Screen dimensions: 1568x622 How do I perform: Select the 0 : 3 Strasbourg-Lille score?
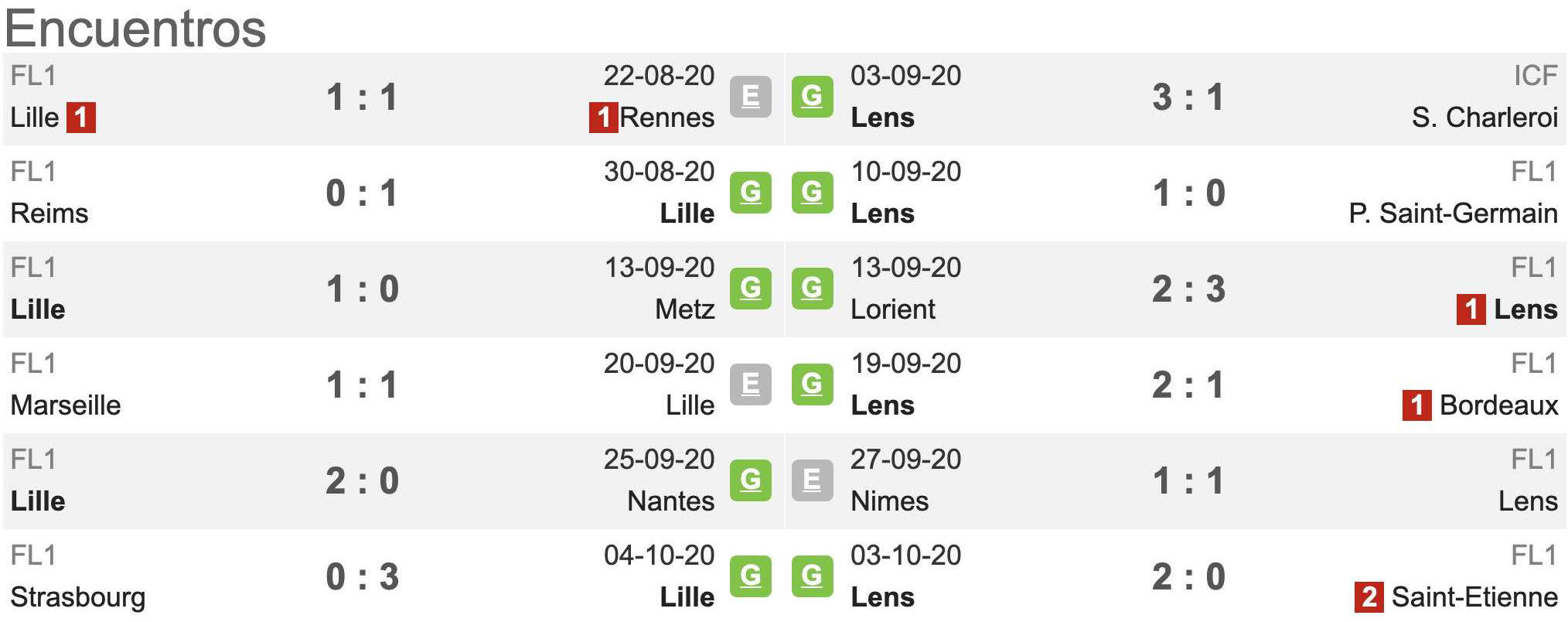[362, 577]
